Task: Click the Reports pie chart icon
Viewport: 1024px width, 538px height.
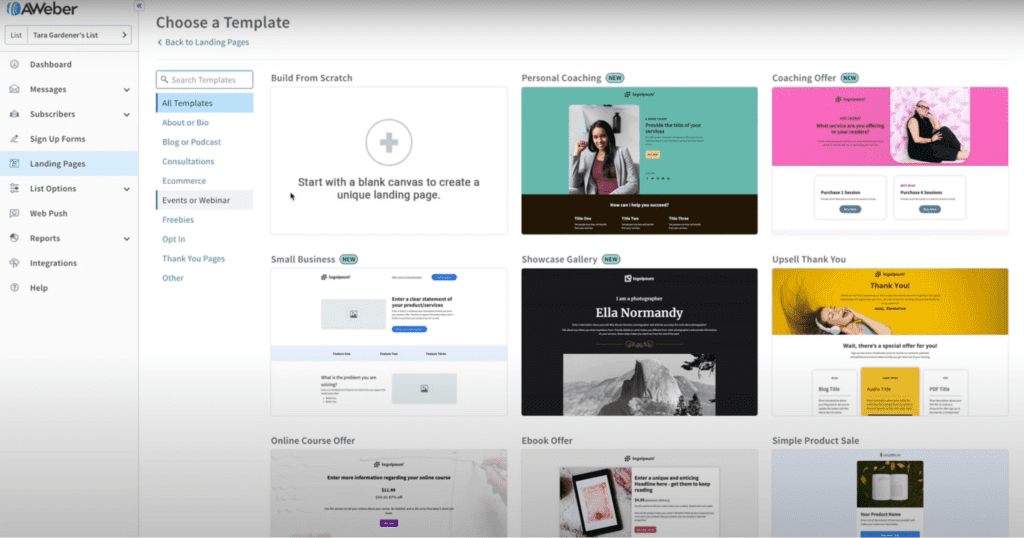Action: click(x=14, y=238)
